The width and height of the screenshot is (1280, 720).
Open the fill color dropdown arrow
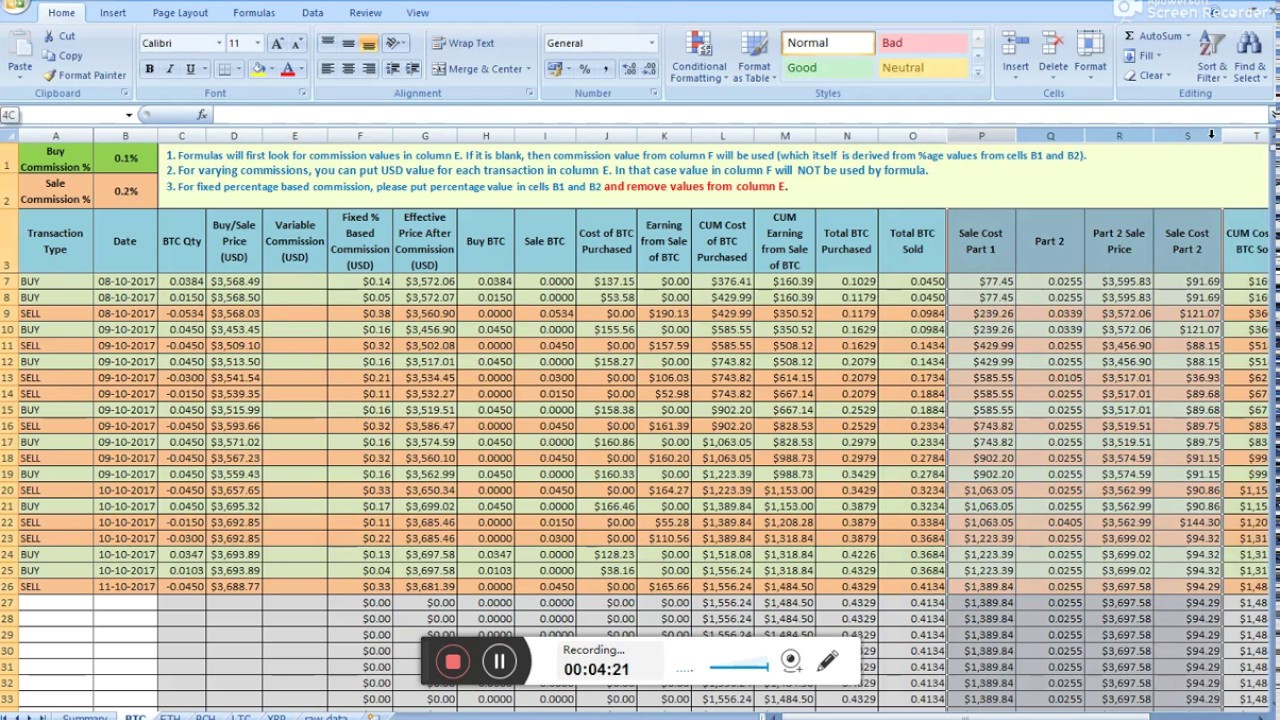pyautogui.click(x=272, y=69)
